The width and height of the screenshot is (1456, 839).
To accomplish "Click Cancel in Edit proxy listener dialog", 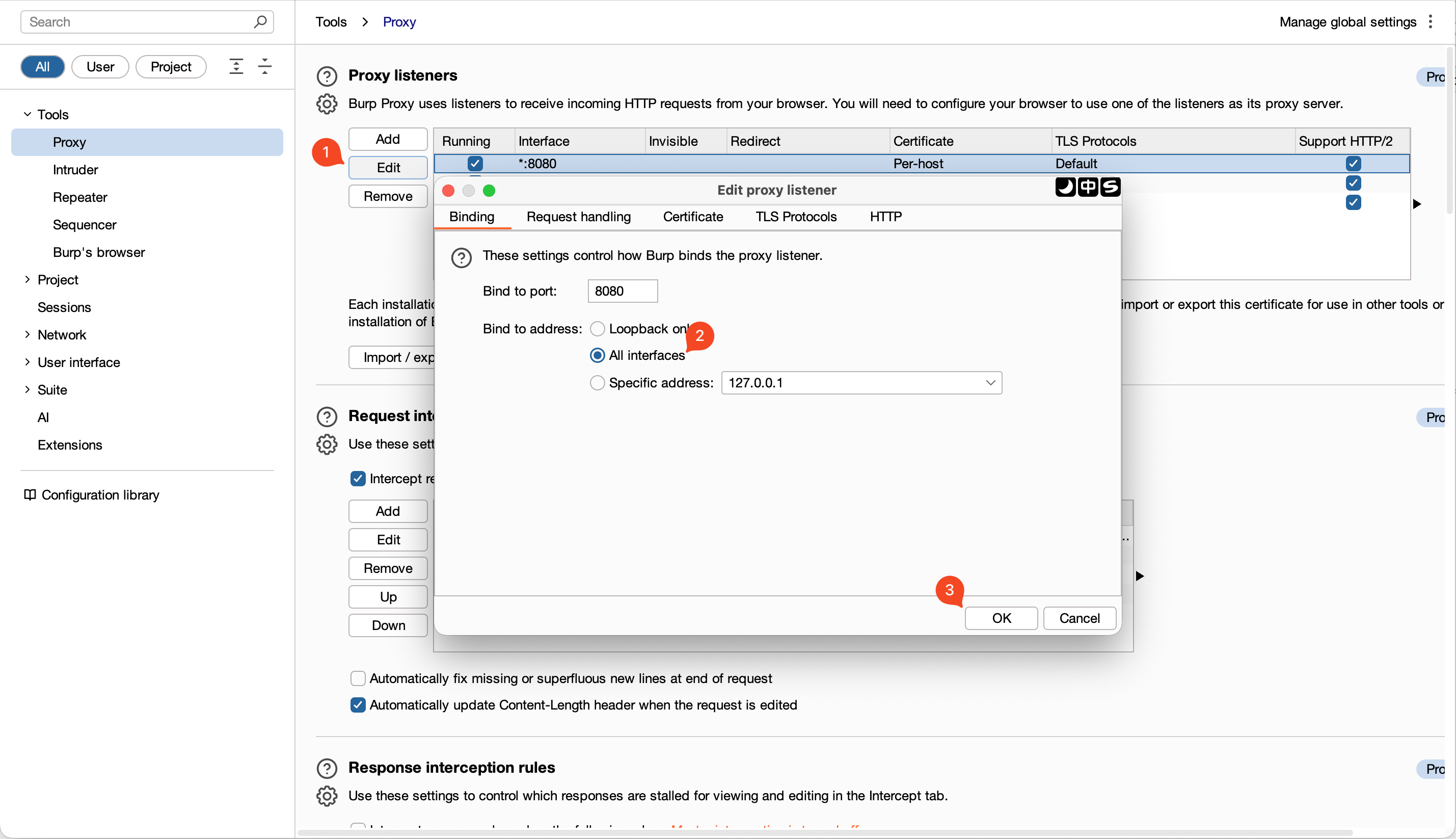I will [1080, 618].
